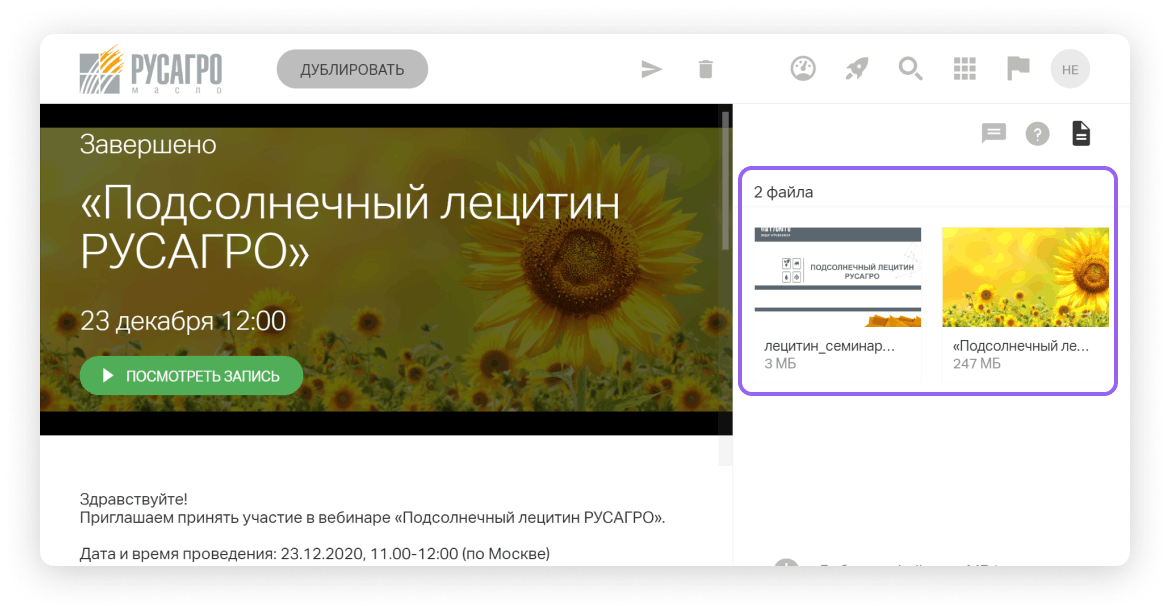Click the 'Здравствуйте!' greeting line
This screenshot has height=612, width=1170.
pyautogui.click(x=134, y=499)
